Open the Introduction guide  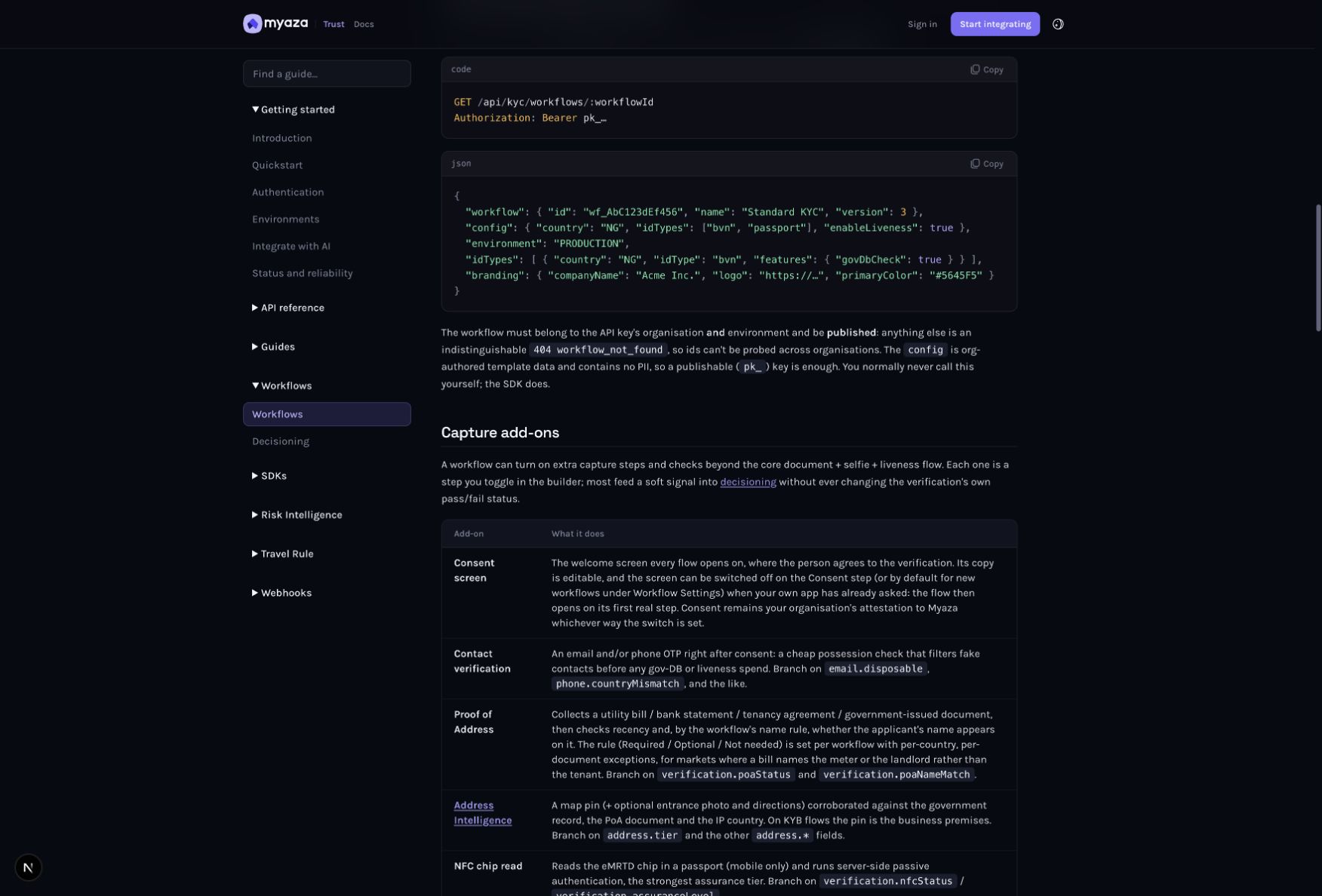(x=282, y=138)
